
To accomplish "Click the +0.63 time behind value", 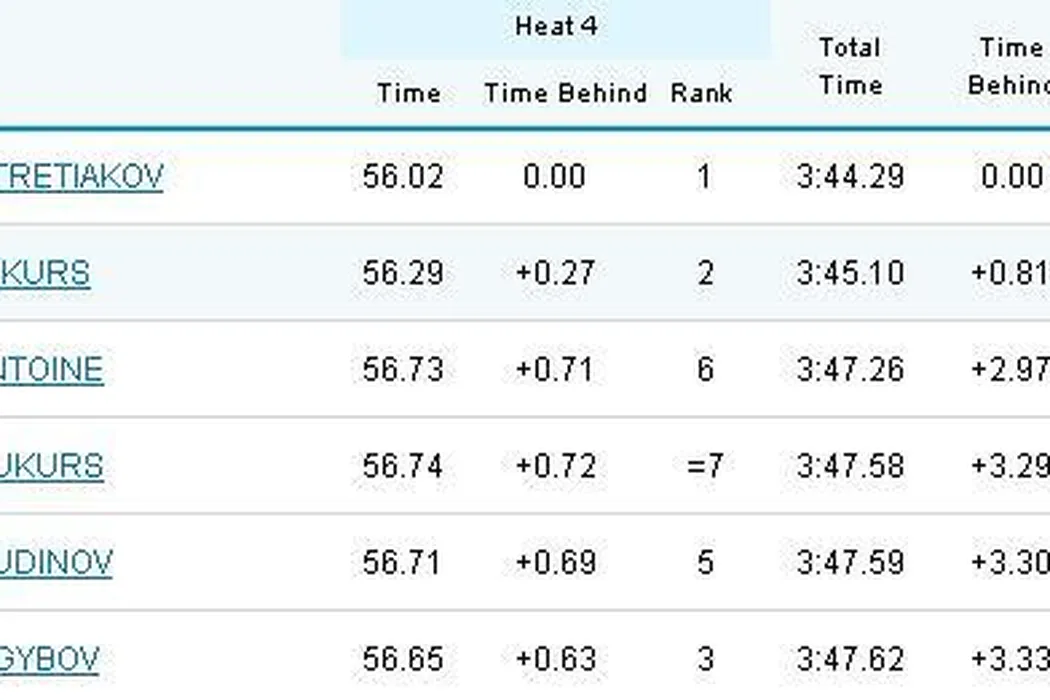I will [x=555, y=659].
